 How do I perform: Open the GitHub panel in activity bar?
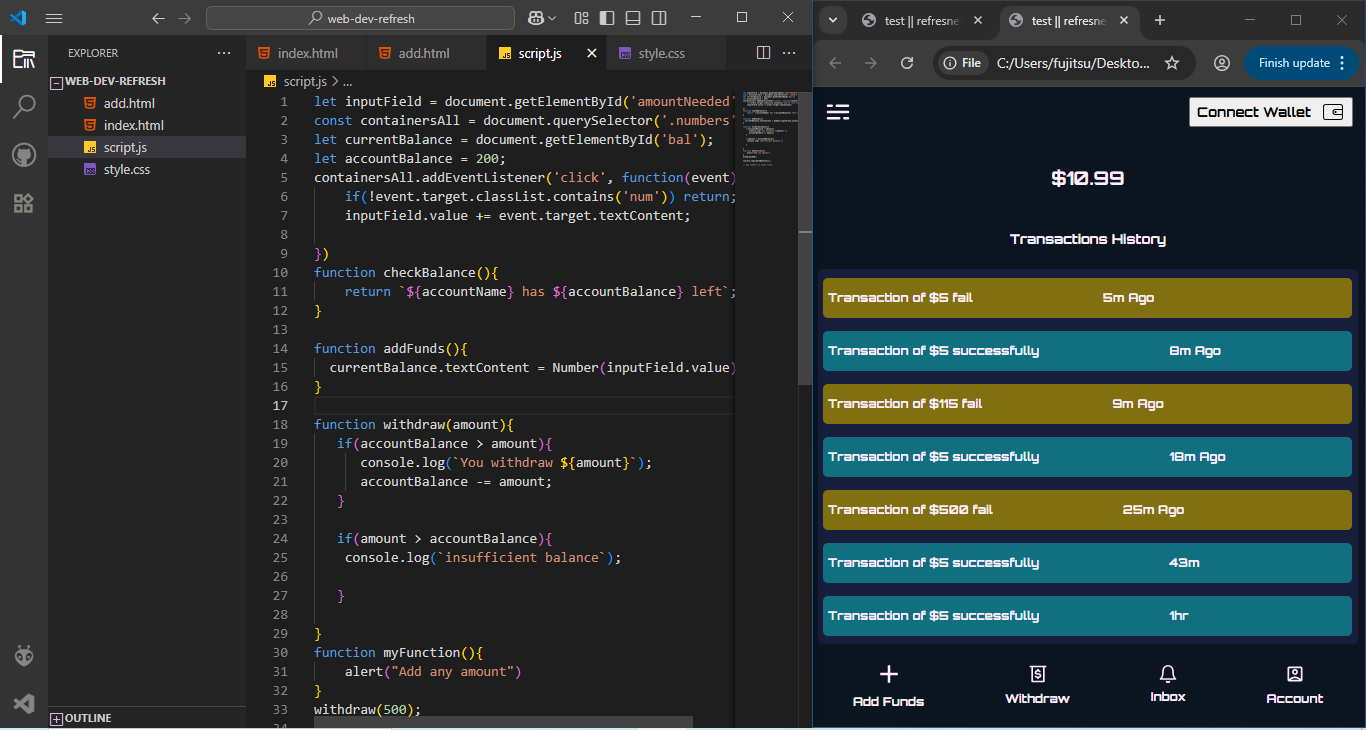[24, 155]
